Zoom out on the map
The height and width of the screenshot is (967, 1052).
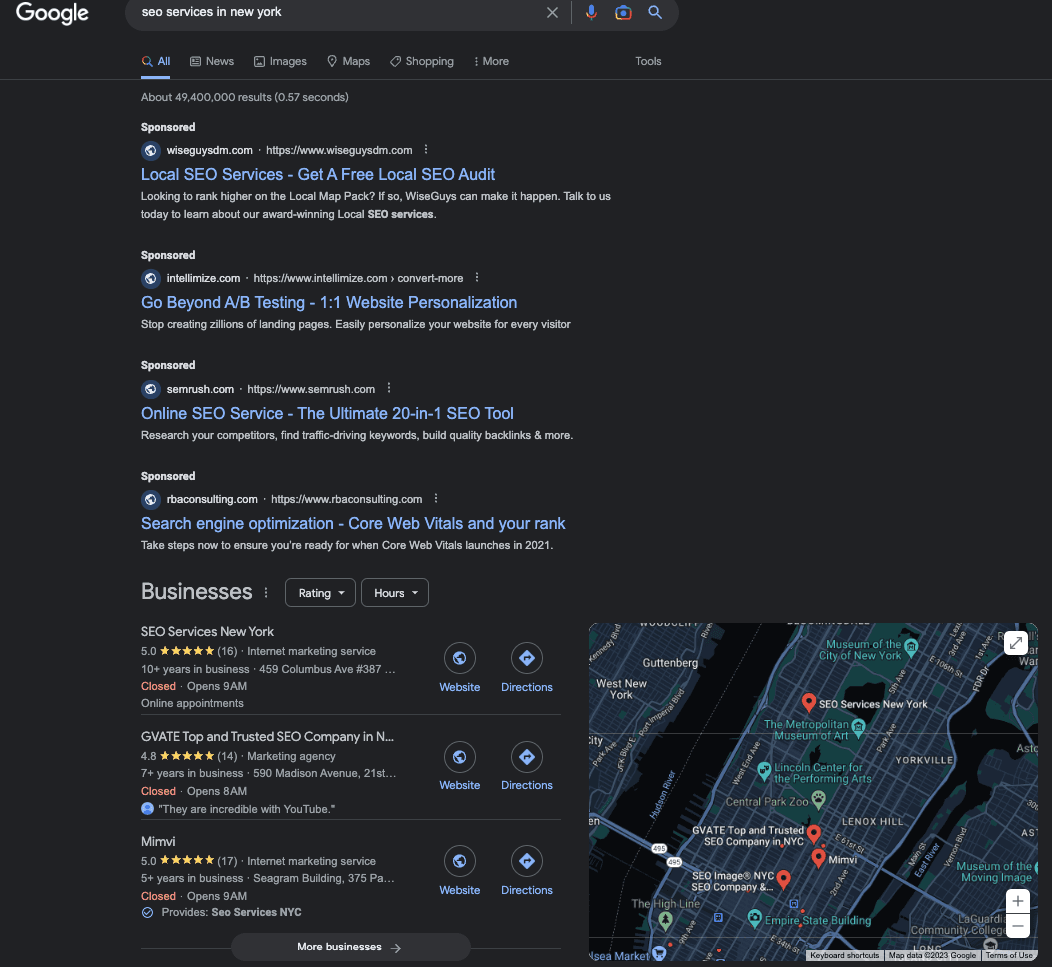1018,926
